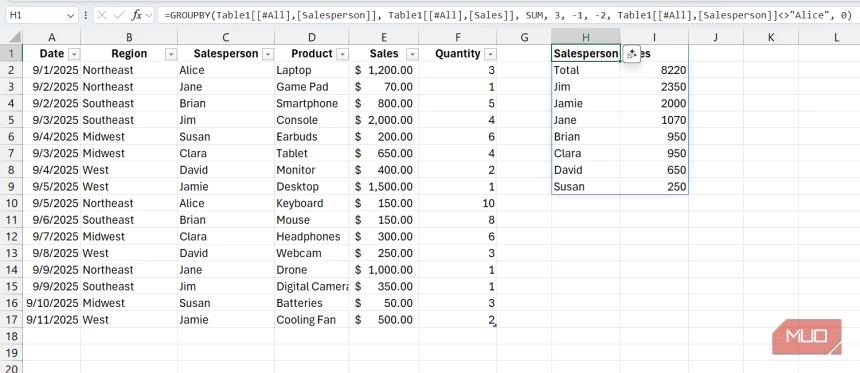Select the Total label cell
This screenshot has height=373, width=860.
pos(586,70)
